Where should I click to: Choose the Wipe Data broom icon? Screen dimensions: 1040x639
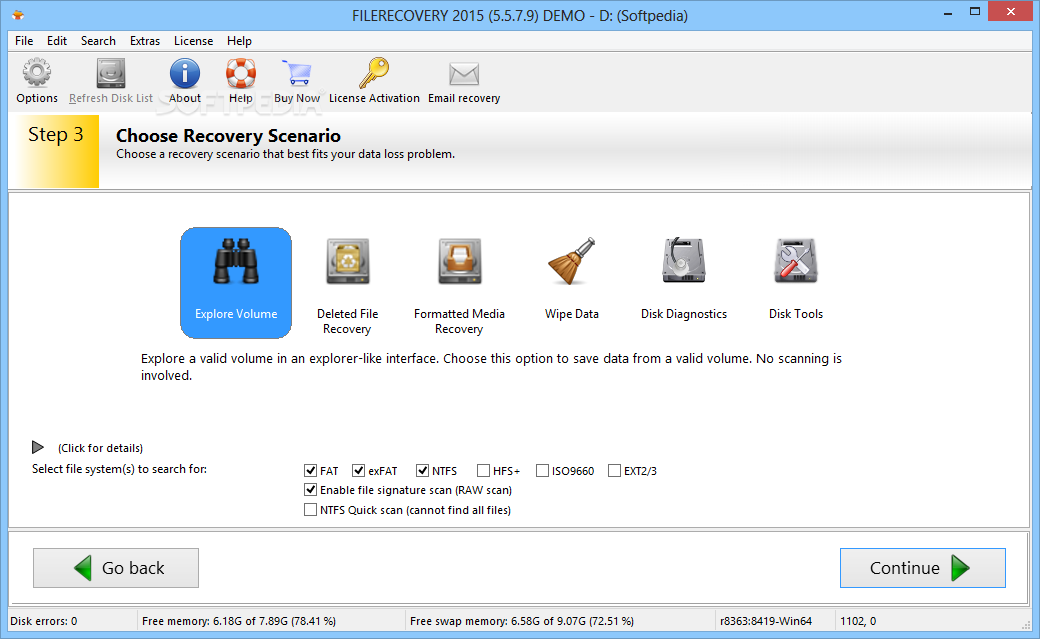tap(572, 261)
